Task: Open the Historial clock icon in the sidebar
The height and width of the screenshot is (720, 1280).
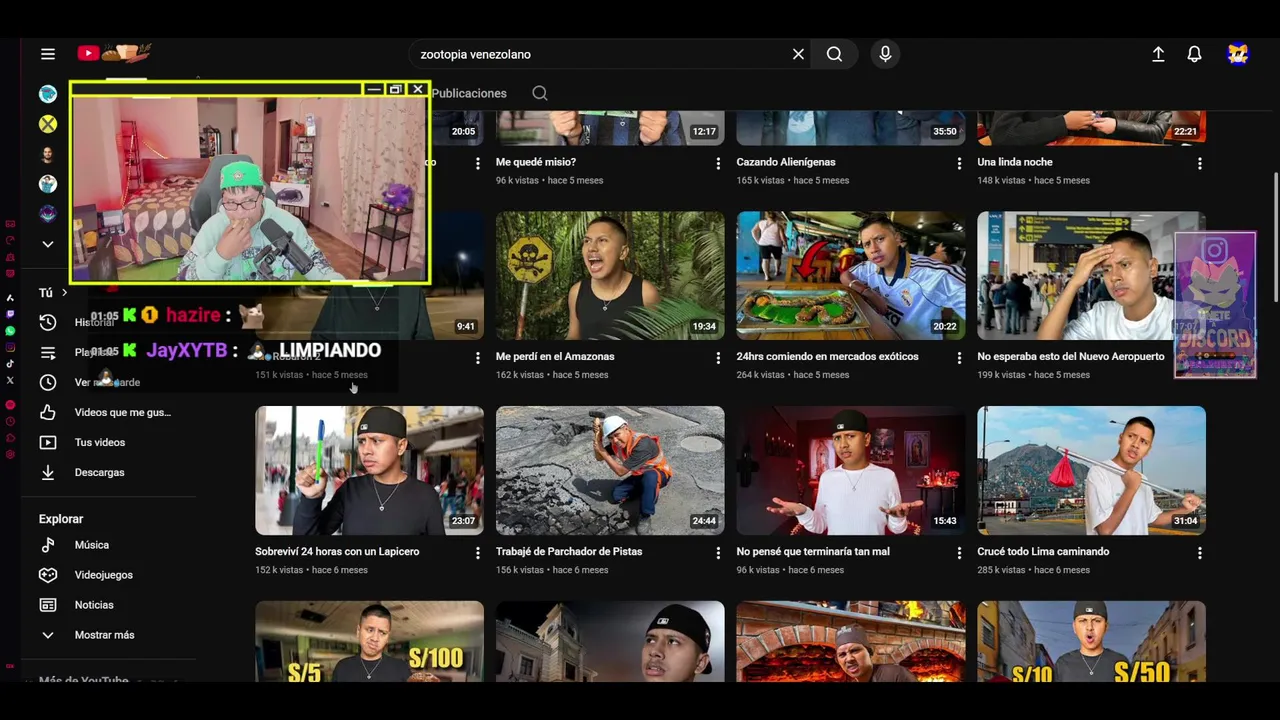Action: (x=47, y=322)
